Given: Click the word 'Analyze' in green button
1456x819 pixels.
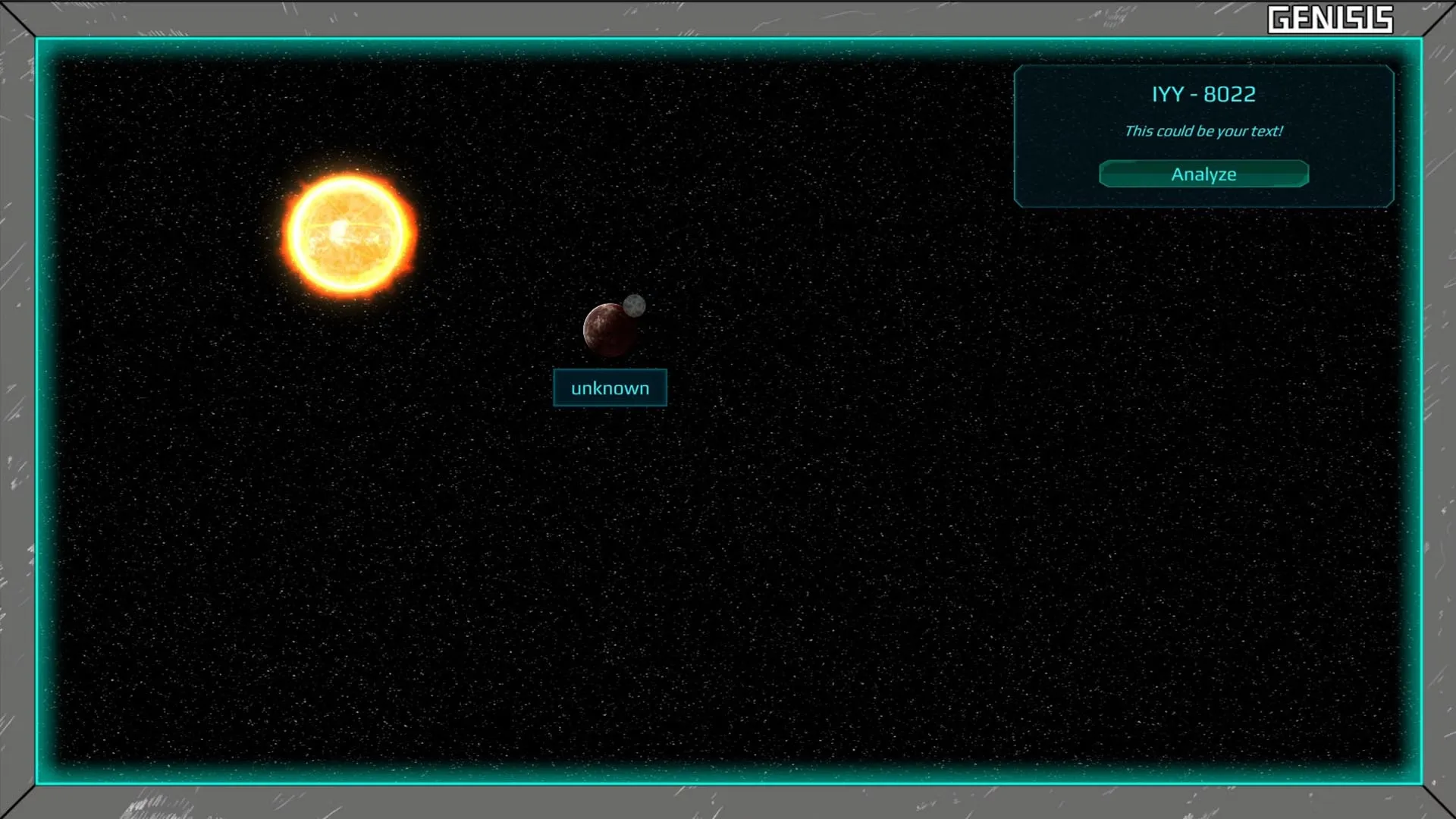Looking at the screenshot, I should tap(1203, 174).
